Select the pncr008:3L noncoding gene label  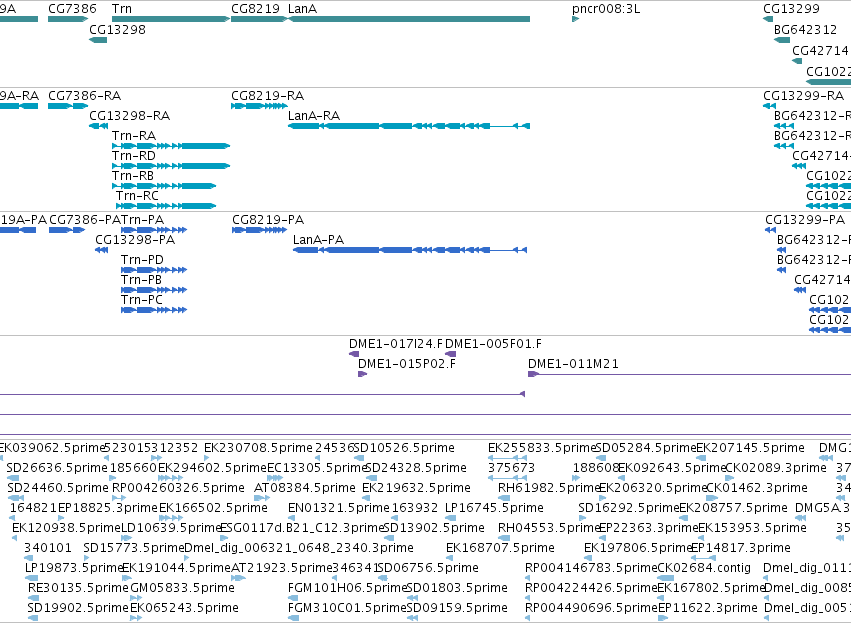pyautogui.click(x=606, y=9)
